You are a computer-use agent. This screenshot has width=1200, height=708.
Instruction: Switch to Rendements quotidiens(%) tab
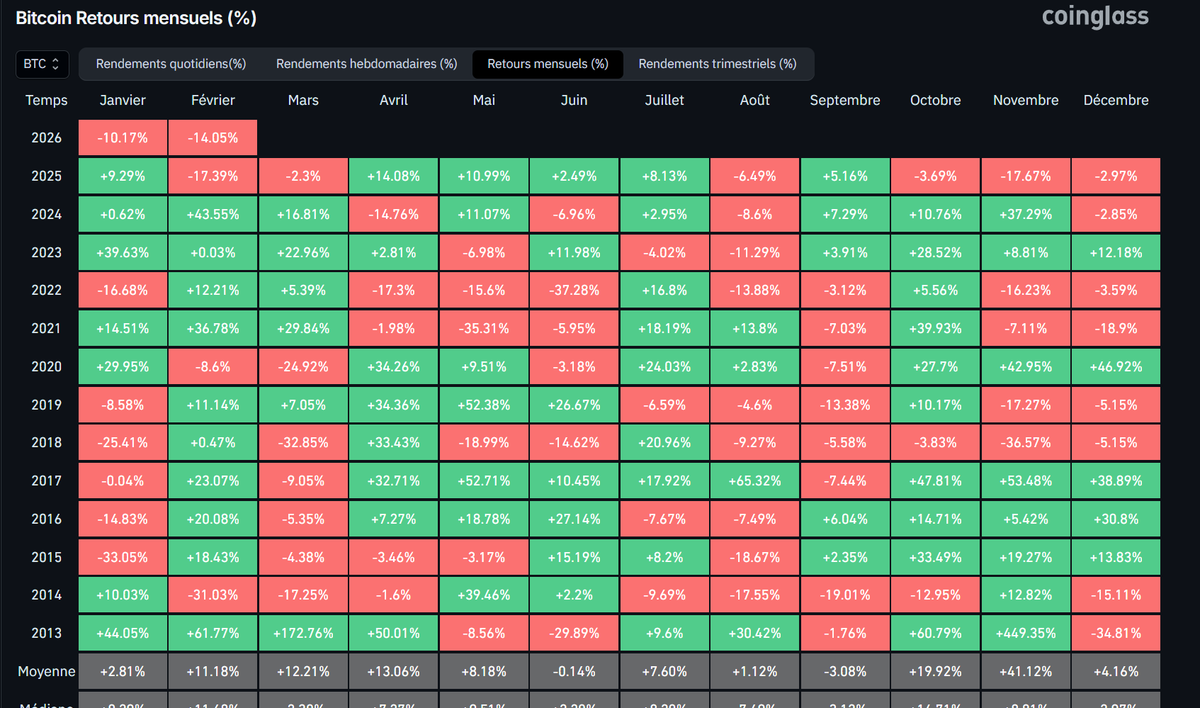tap(171, 64)
